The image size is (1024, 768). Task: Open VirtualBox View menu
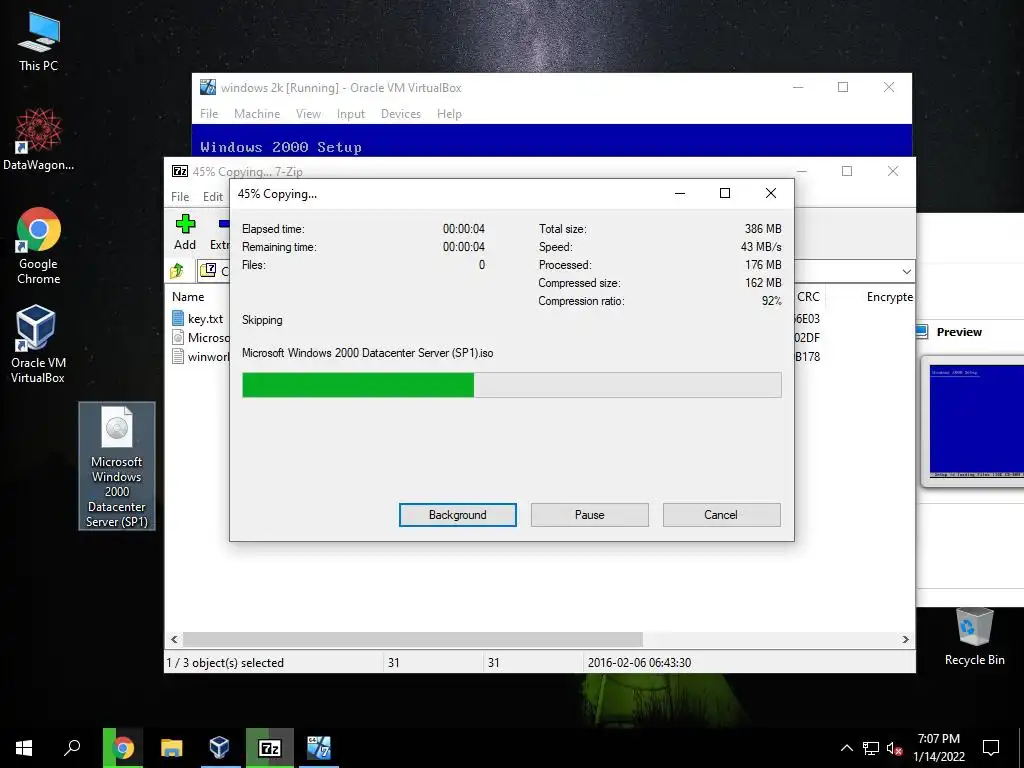coord(308,114)
